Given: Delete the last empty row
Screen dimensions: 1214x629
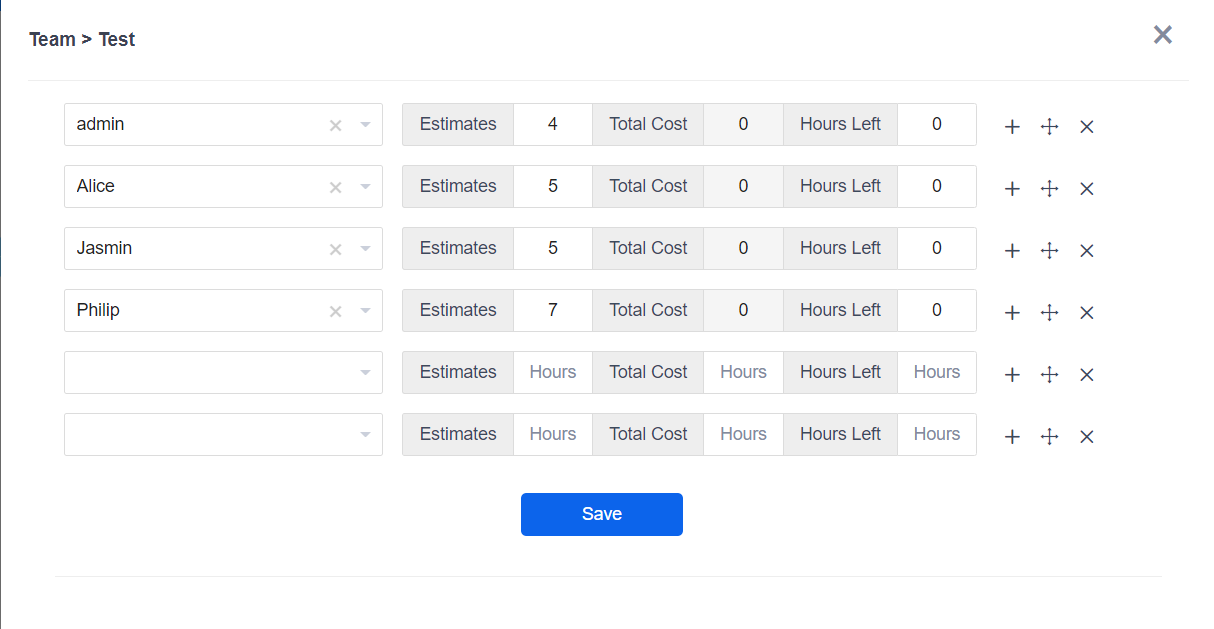Looking at the screenshot, I should point(1087,437).
